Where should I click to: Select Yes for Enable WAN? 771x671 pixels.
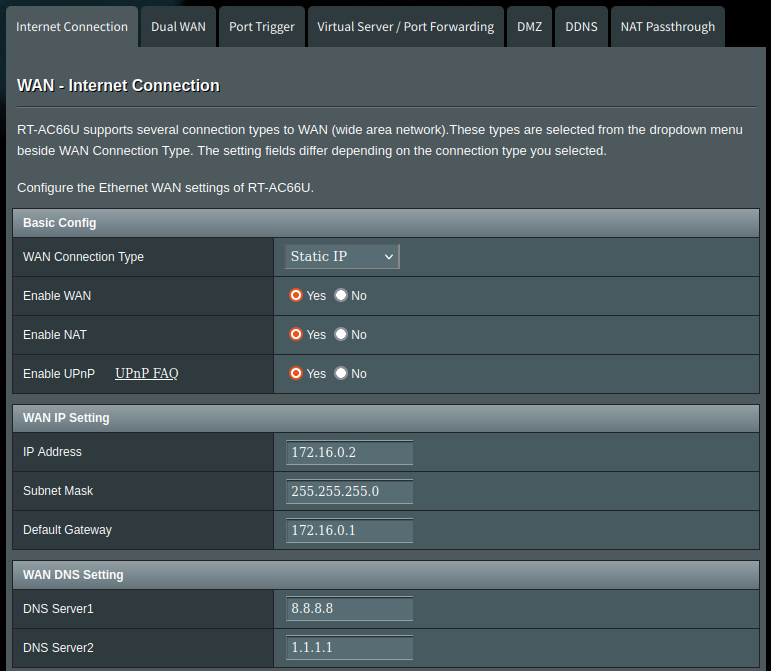(296, 296)
